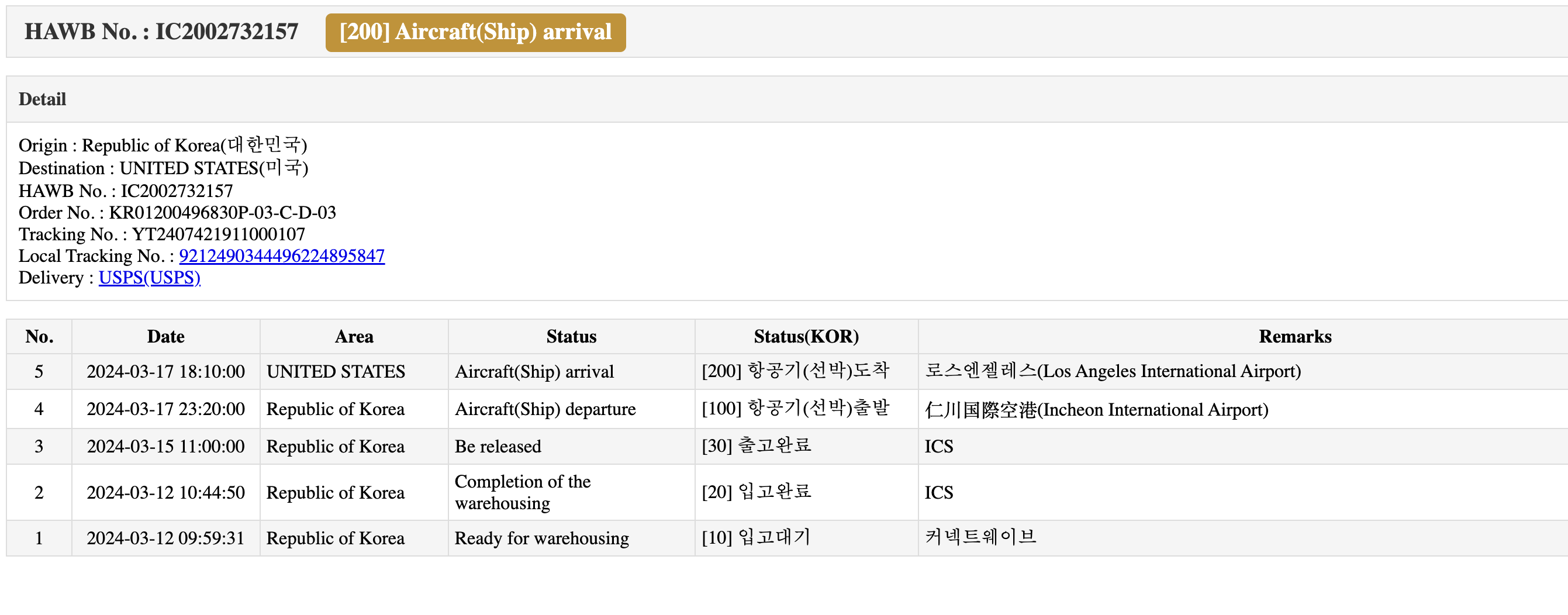Click the Detail section header
Viewport: 1568px width, 615px height.
coord(42,99)
